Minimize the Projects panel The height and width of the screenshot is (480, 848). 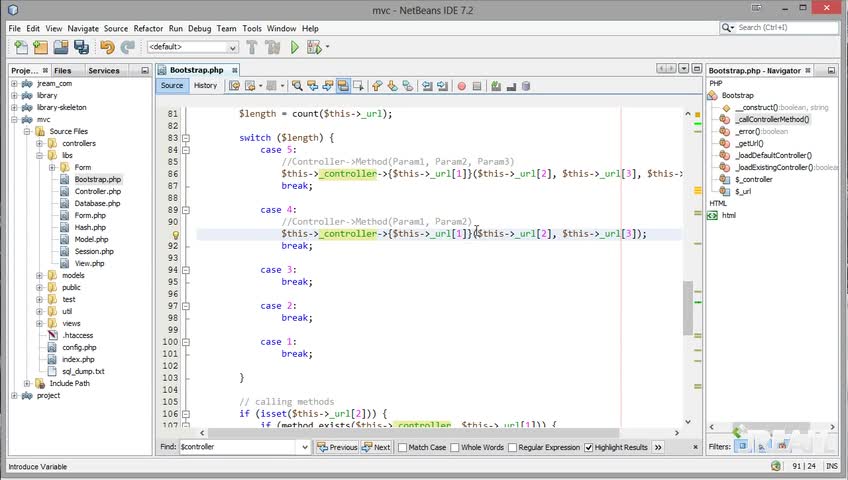coord(144,70)
